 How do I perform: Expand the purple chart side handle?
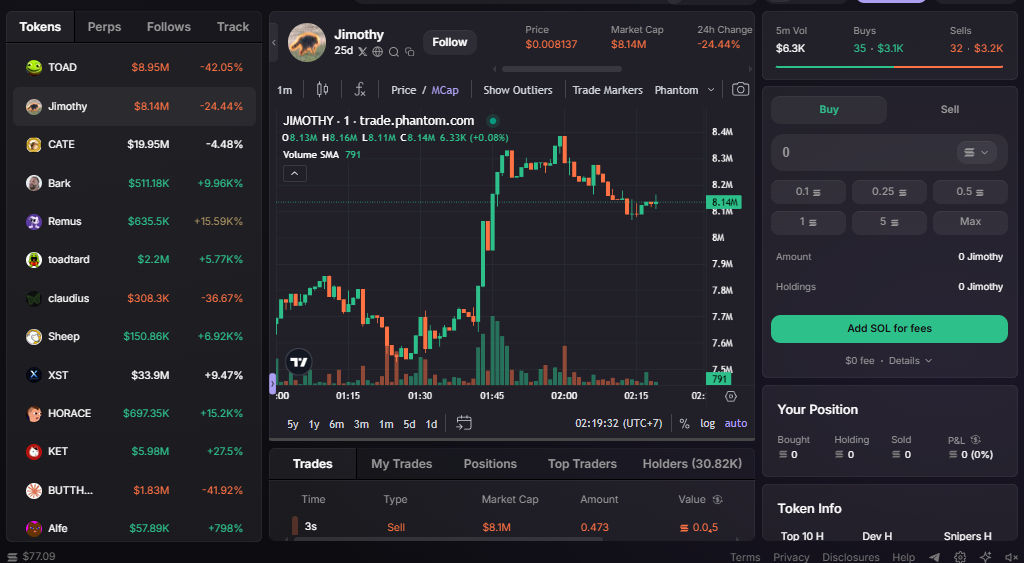pos(272,383)
